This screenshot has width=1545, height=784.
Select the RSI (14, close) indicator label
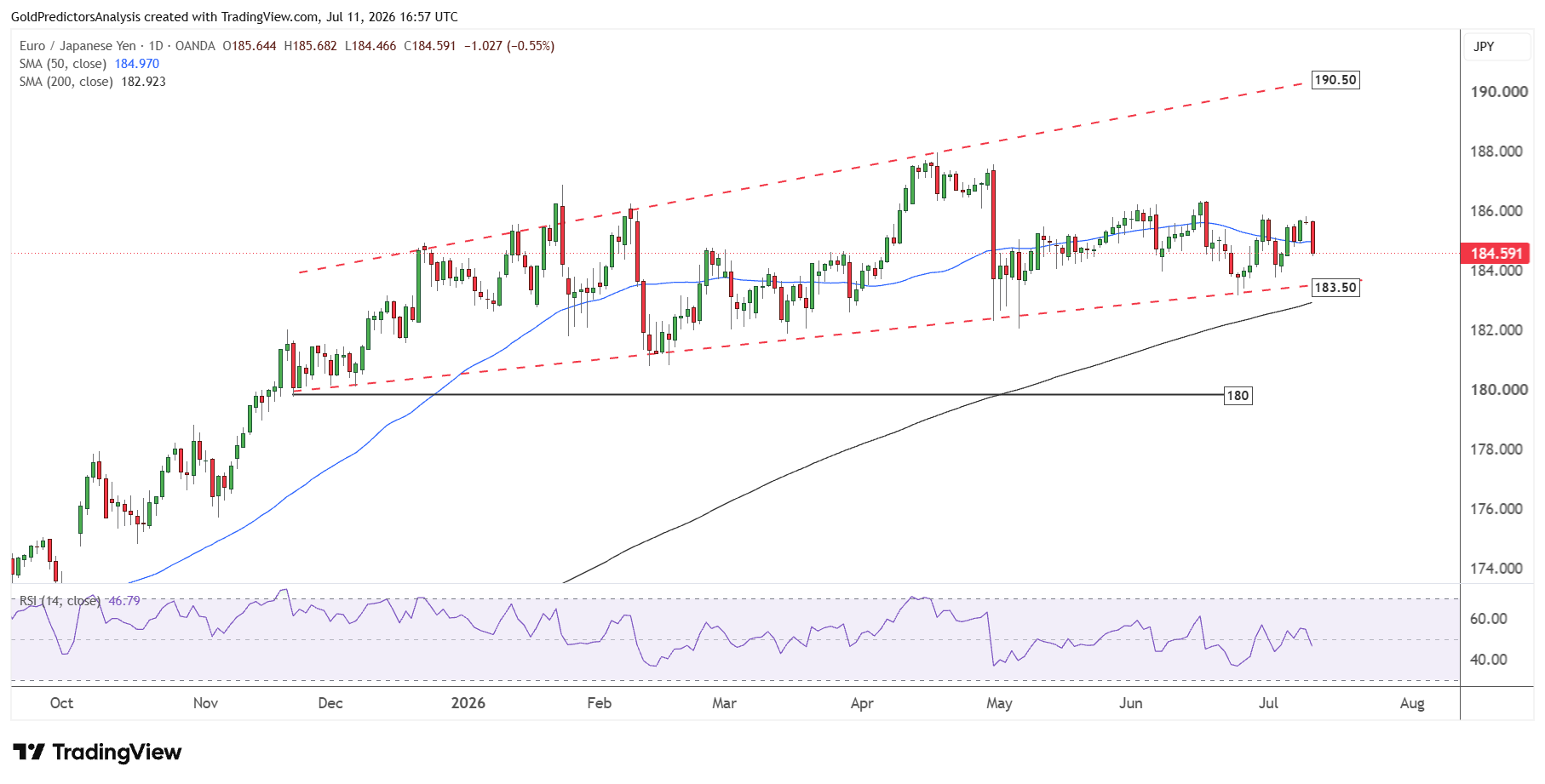click(x=60, y=601)
